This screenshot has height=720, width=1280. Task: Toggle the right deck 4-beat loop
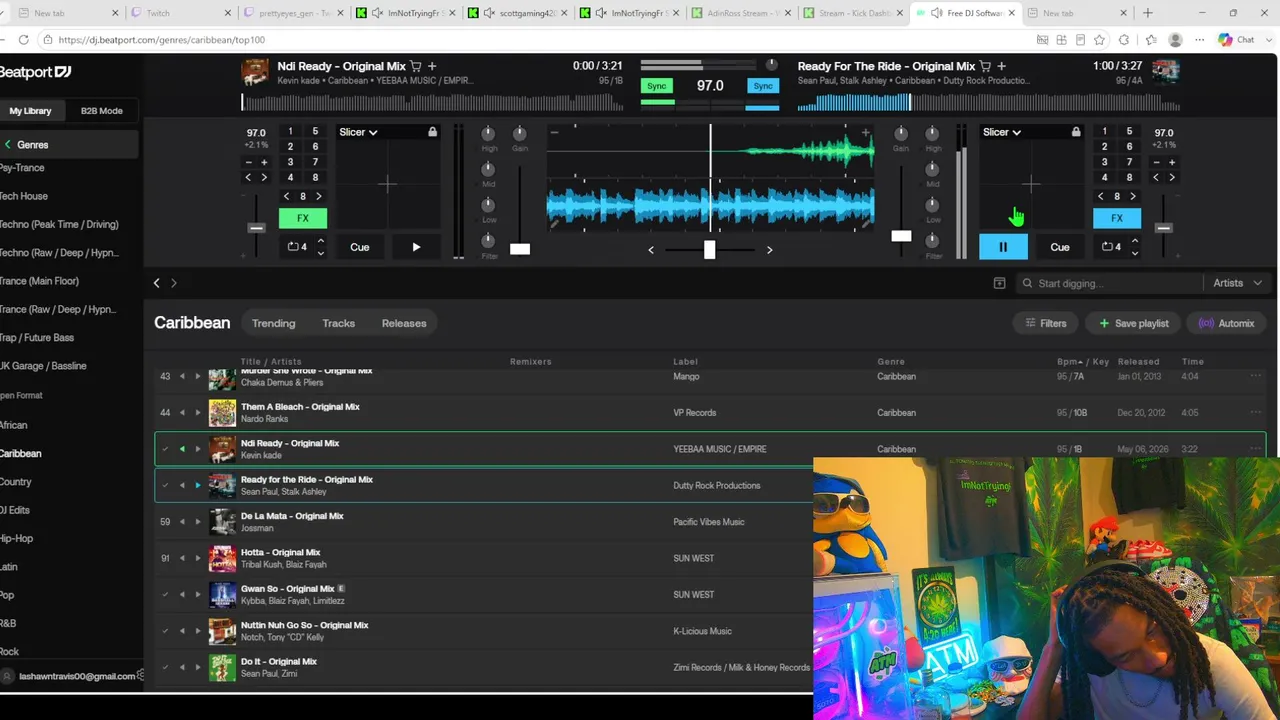click(x=1112, y=247)
